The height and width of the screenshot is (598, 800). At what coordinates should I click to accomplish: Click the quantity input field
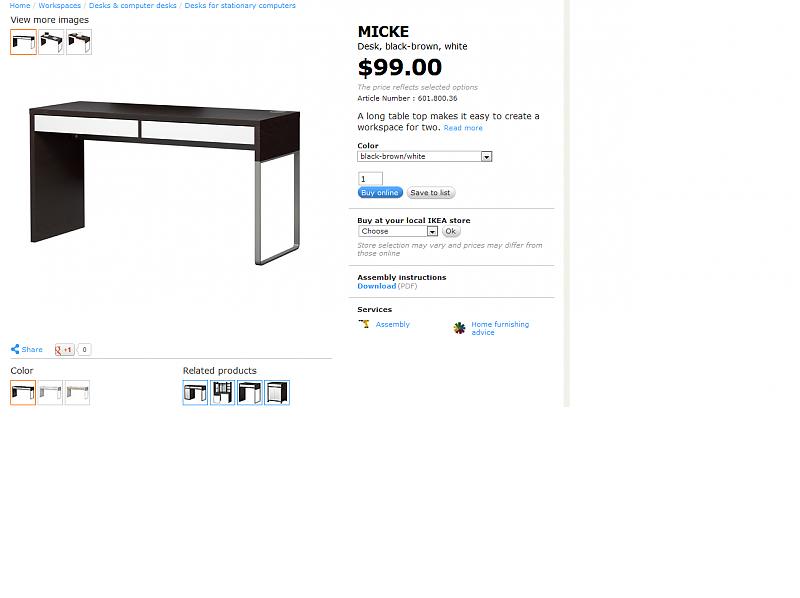[370, 179]
